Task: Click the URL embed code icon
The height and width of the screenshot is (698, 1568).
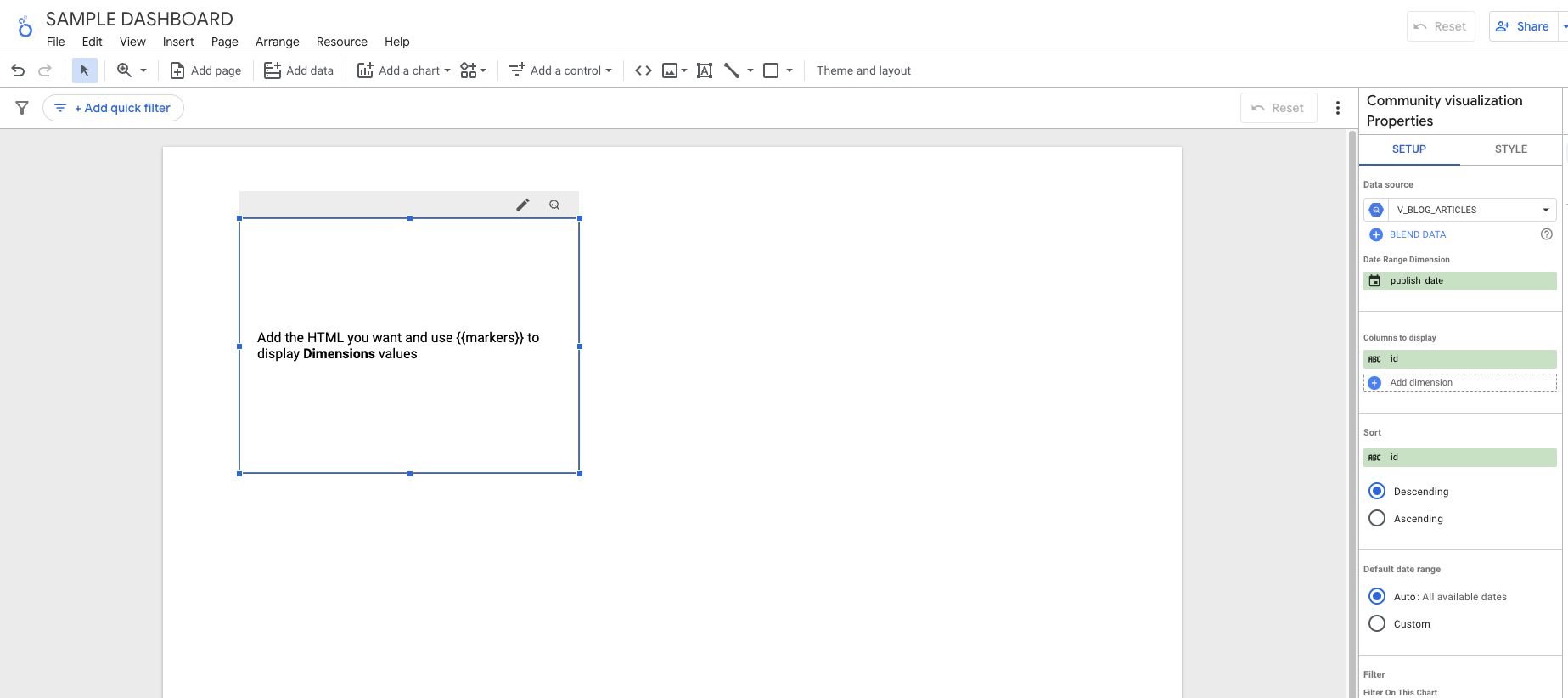Action: pos(643,70)
